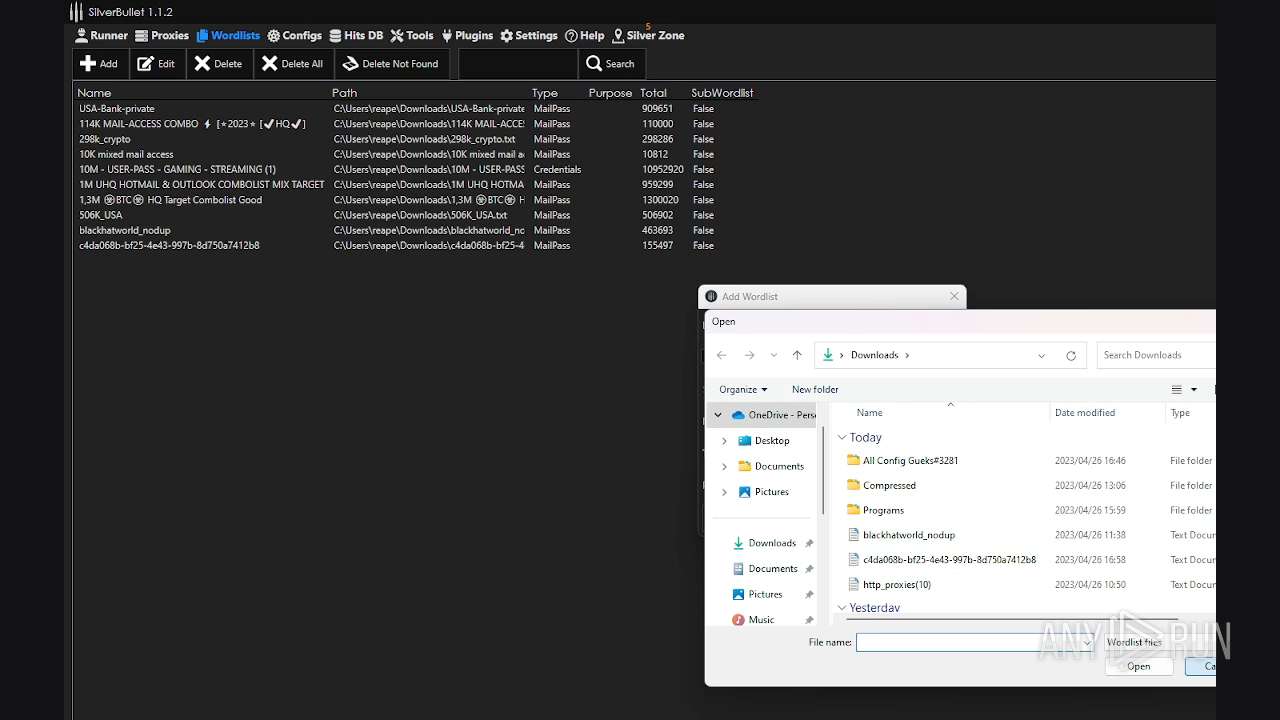Click the Search Downloads field
This screenshot has height=720, width=1280.
pos(1156,355)
